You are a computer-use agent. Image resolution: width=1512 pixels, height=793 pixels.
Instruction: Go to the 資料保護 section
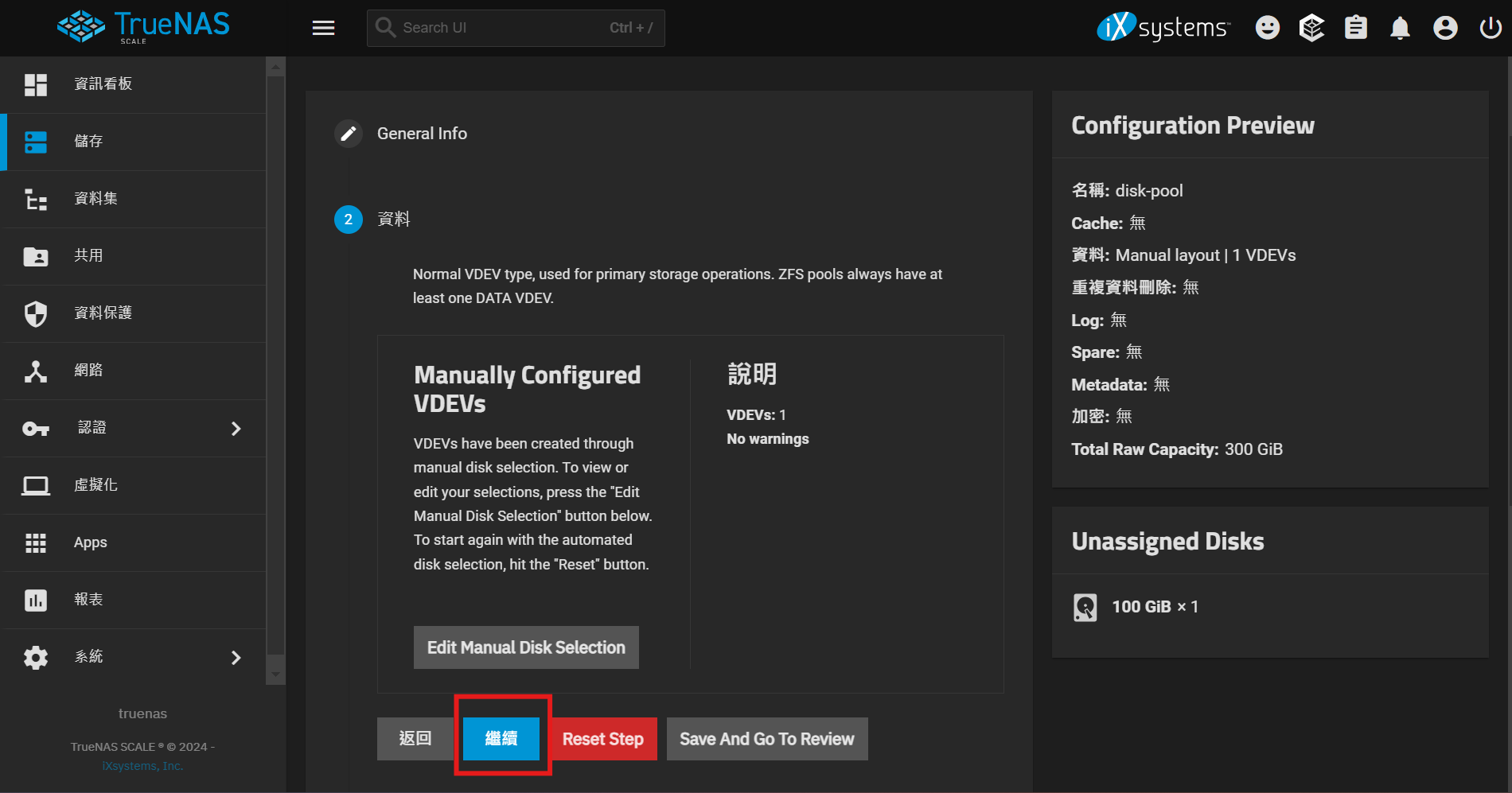pos(103,313)
